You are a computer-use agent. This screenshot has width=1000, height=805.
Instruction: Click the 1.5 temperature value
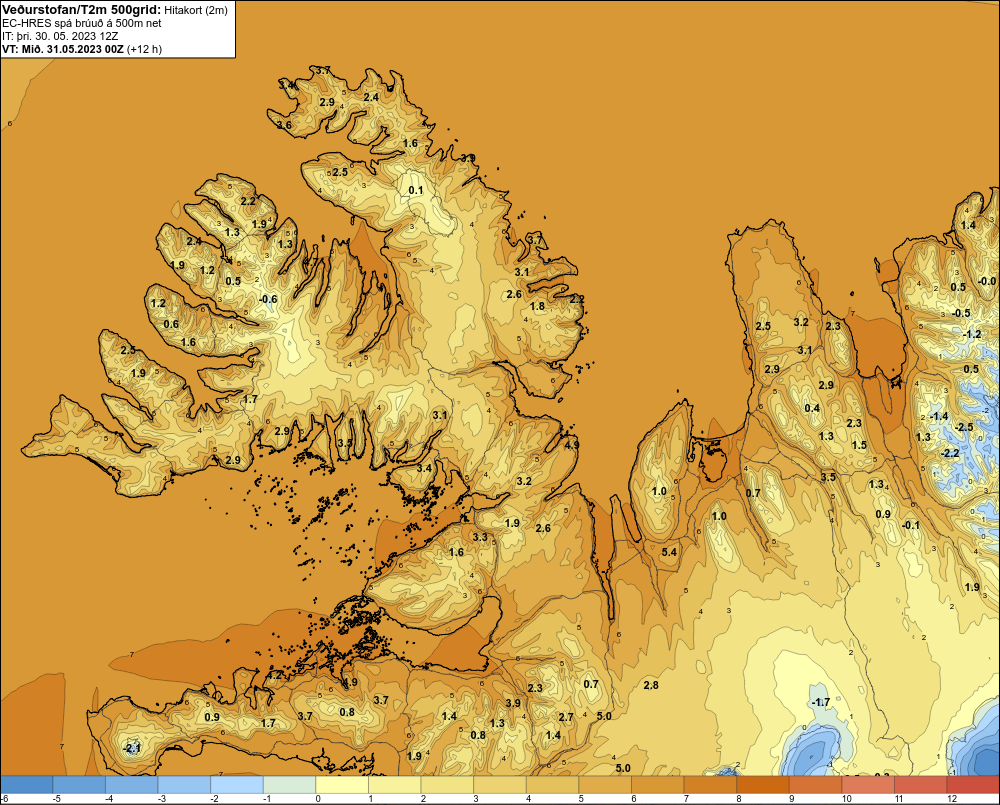coord(860,445)
